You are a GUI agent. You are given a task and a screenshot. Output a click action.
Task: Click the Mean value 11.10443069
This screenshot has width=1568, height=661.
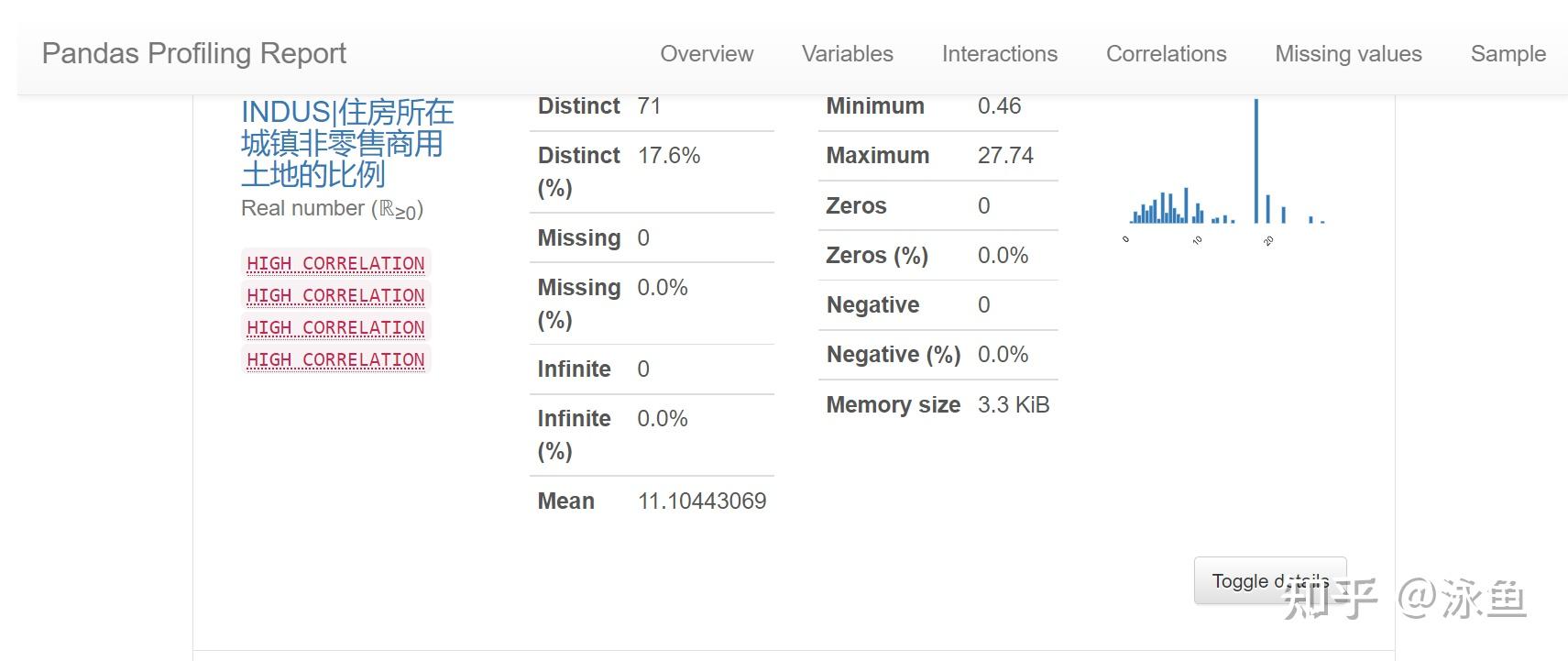[701, 501]
